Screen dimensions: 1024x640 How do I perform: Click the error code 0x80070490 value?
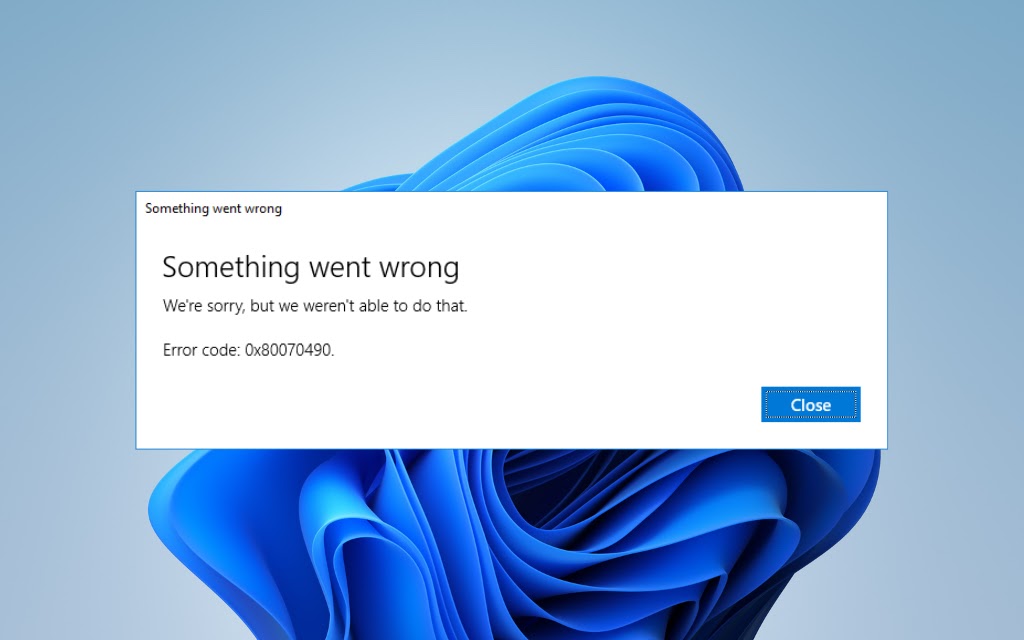coord(289,350)
